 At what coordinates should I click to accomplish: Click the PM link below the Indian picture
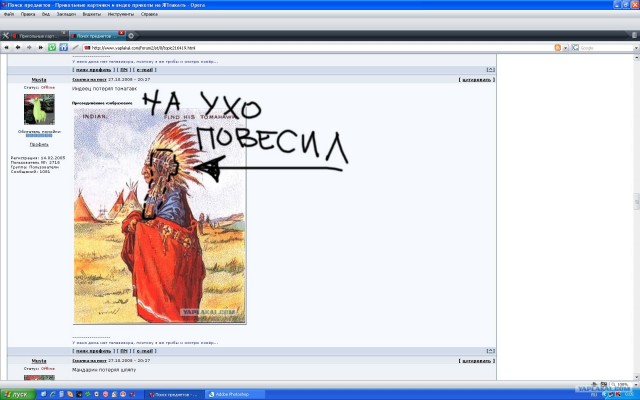(x=124, y=351)
